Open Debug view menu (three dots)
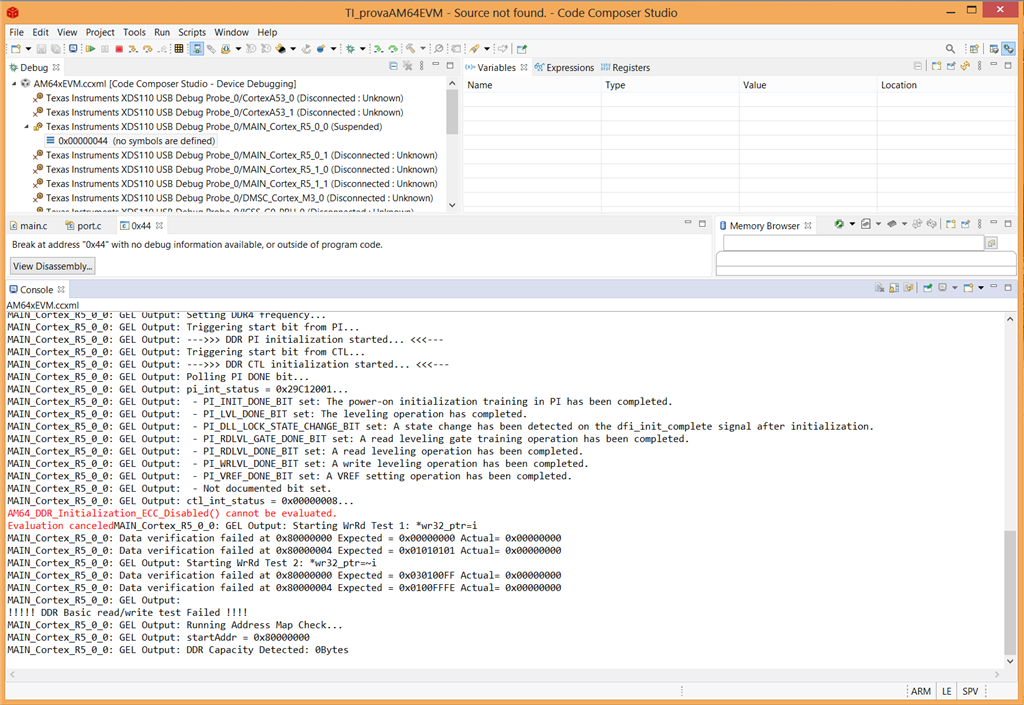The image size is (1024, 705). click(421, 66)
